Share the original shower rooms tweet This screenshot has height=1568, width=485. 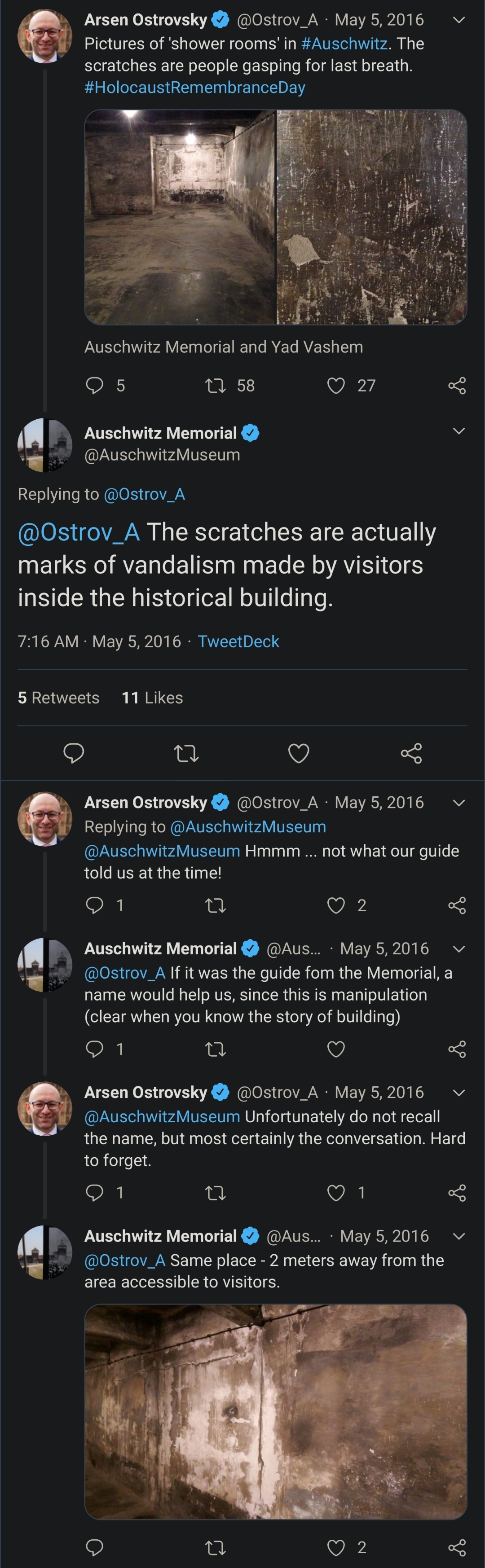tap(457, 385)
